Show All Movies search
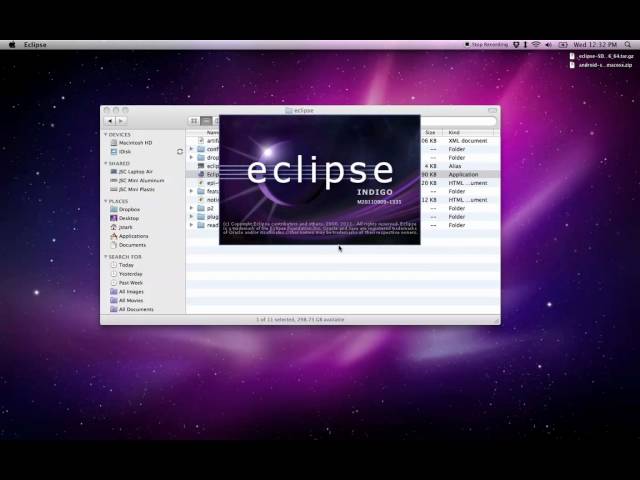Viewport: 640px width, 480px height. [x=127, y=300]
